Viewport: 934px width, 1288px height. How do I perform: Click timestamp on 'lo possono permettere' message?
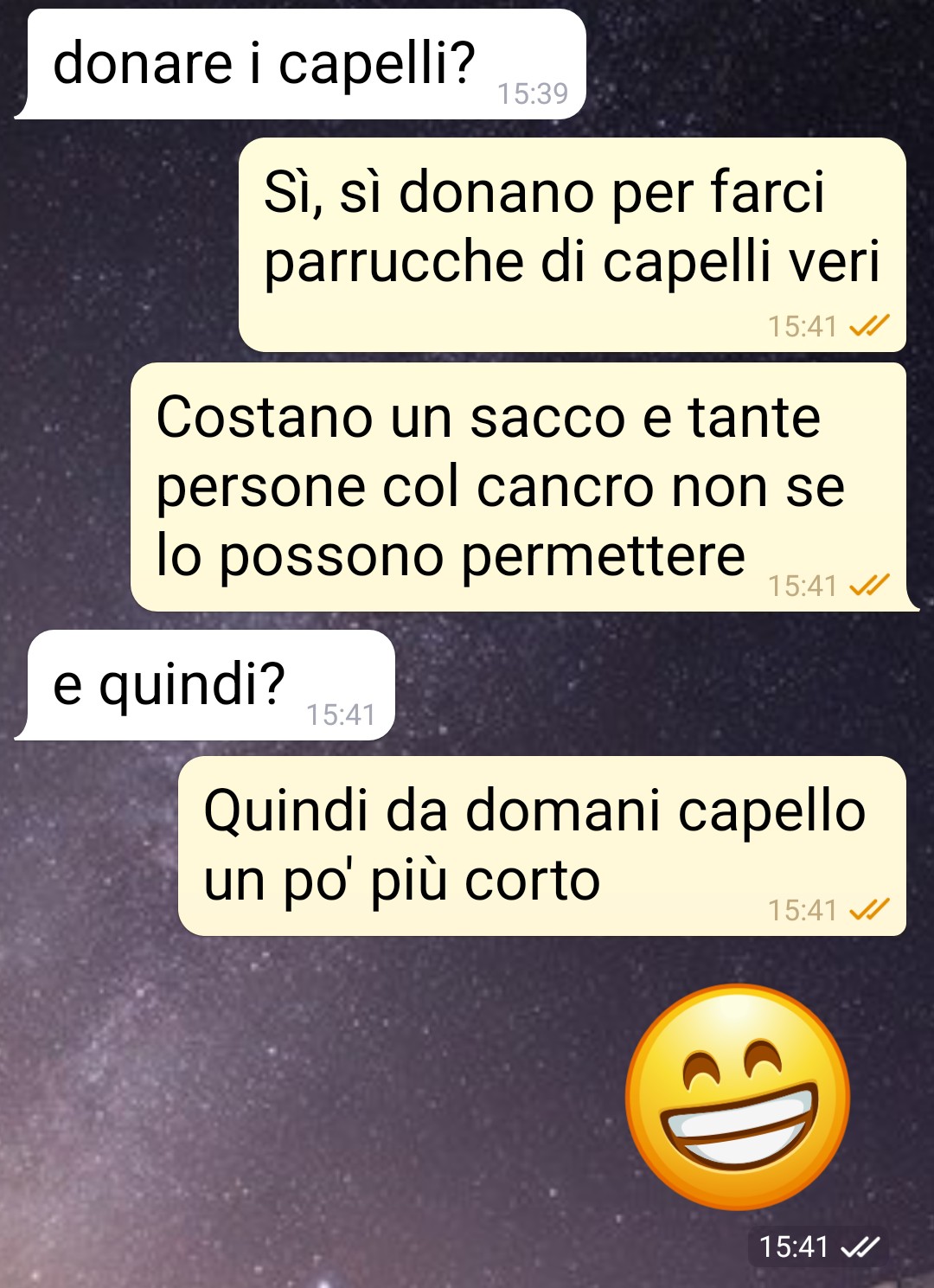[x=803, y=586]
